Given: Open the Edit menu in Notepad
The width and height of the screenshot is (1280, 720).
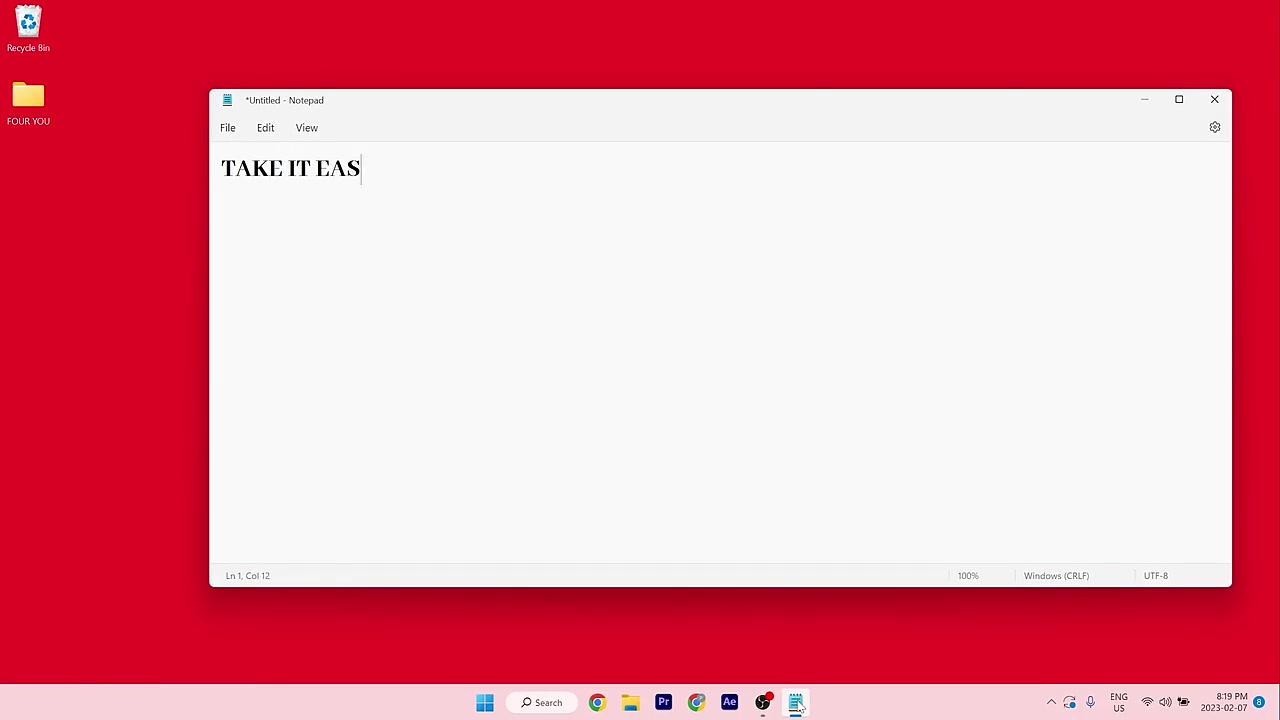Looking at the screenshot, I should [x=265, y=128].
